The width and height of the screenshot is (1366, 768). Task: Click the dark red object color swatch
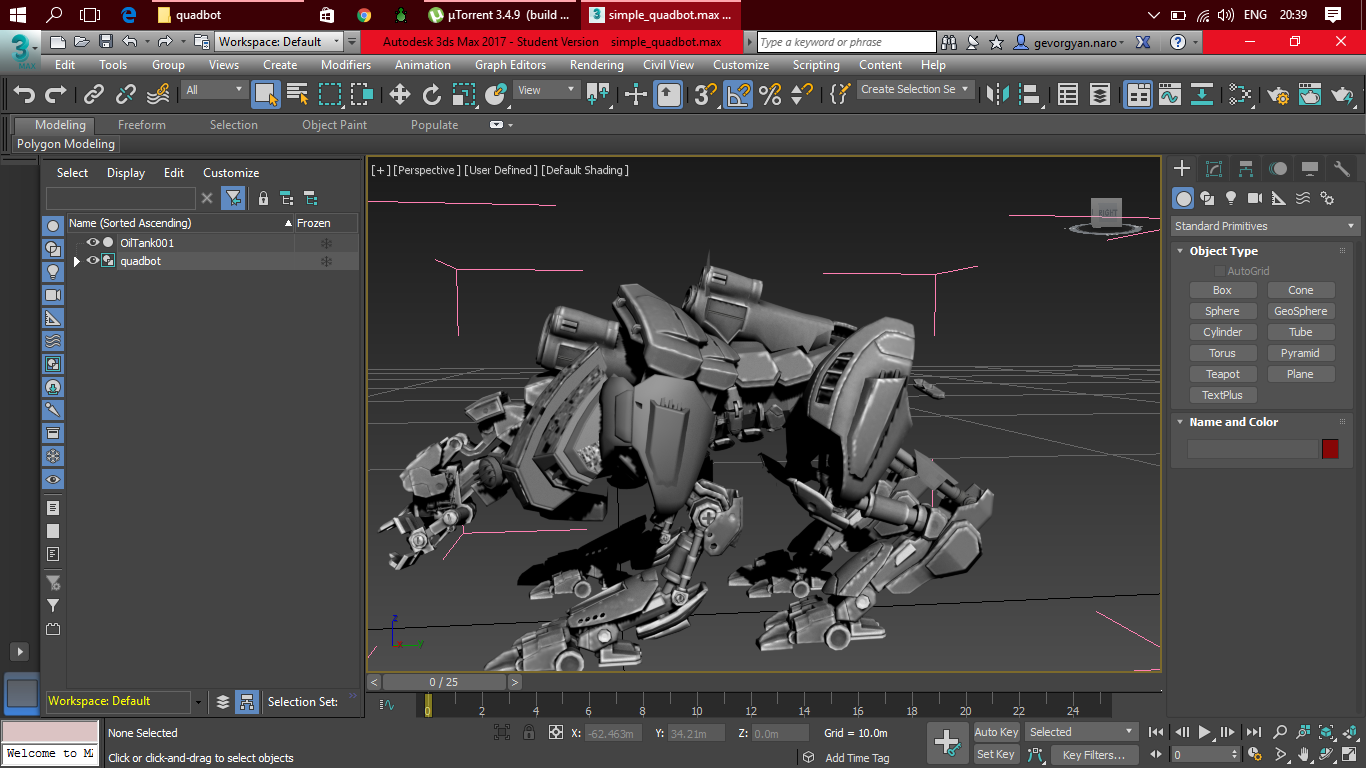point(1330,449)
